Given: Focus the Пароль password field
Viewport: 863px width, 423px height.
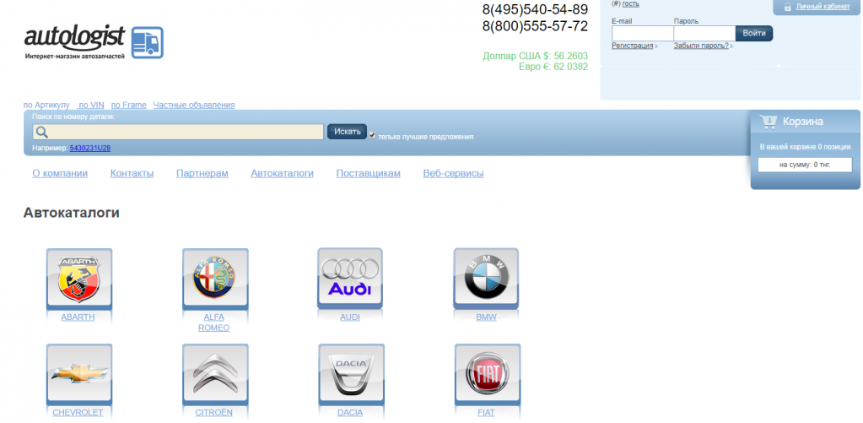Looking at the screenshot, I should (x=704, y=34).
